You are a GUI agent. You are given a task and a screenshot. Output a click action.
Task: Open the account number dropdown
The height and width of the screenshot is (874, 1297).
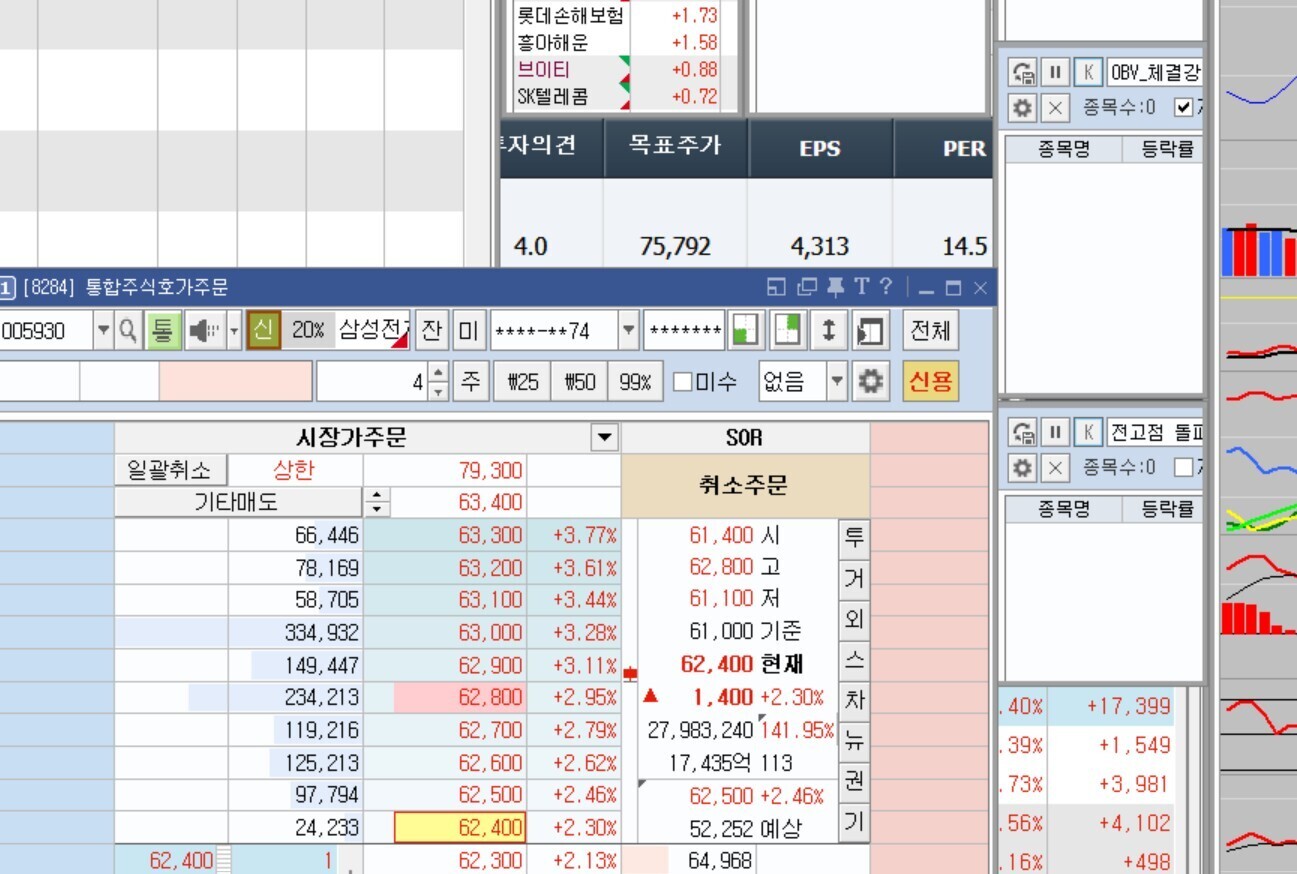point(628,330)
